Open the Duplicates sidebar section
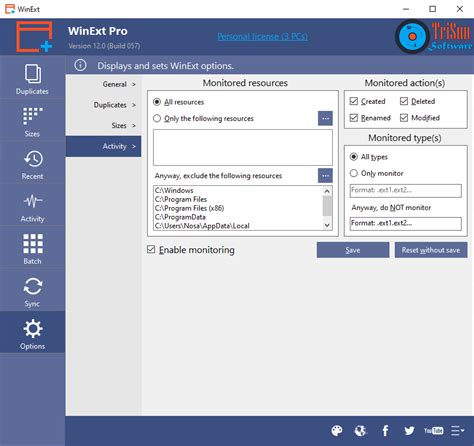The height and width of the screenshot is (446, 474). (x=32, y=79)
